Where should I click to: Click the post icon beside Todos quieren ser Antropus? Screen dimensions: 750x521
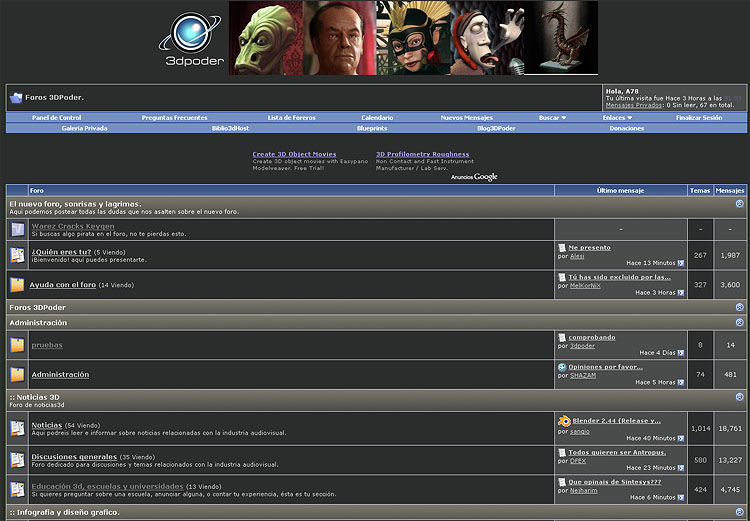pos(562,453)
